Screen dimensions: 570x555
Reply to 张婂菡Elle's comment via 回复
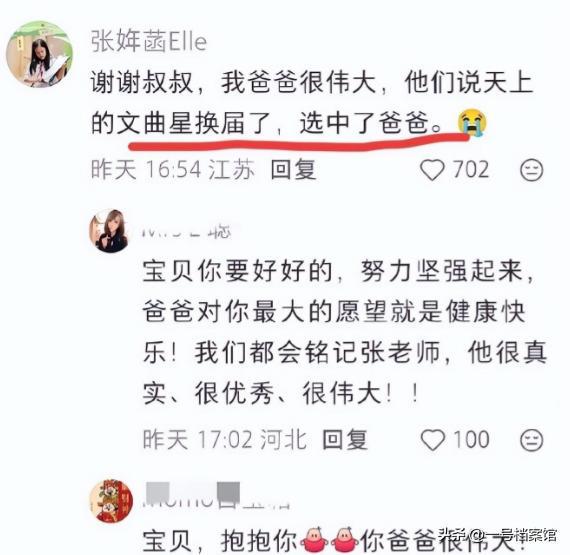click(293, 170)
